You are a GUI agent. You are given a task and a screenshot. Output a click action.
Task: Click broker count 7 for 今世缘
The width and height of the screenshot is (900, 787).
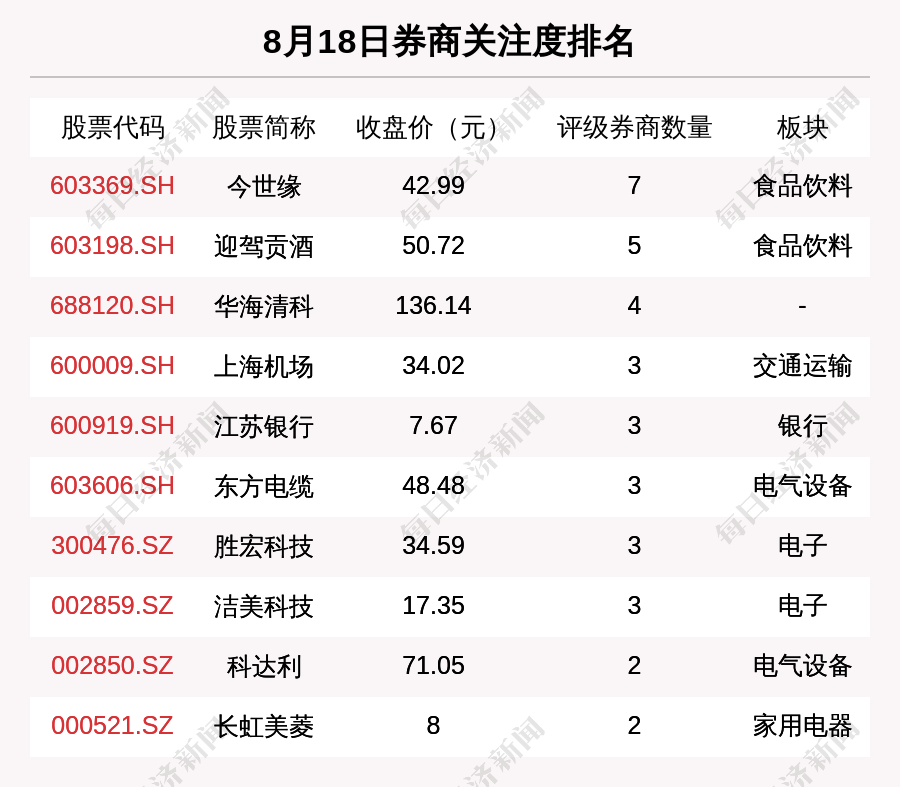[x=634, y=186]
